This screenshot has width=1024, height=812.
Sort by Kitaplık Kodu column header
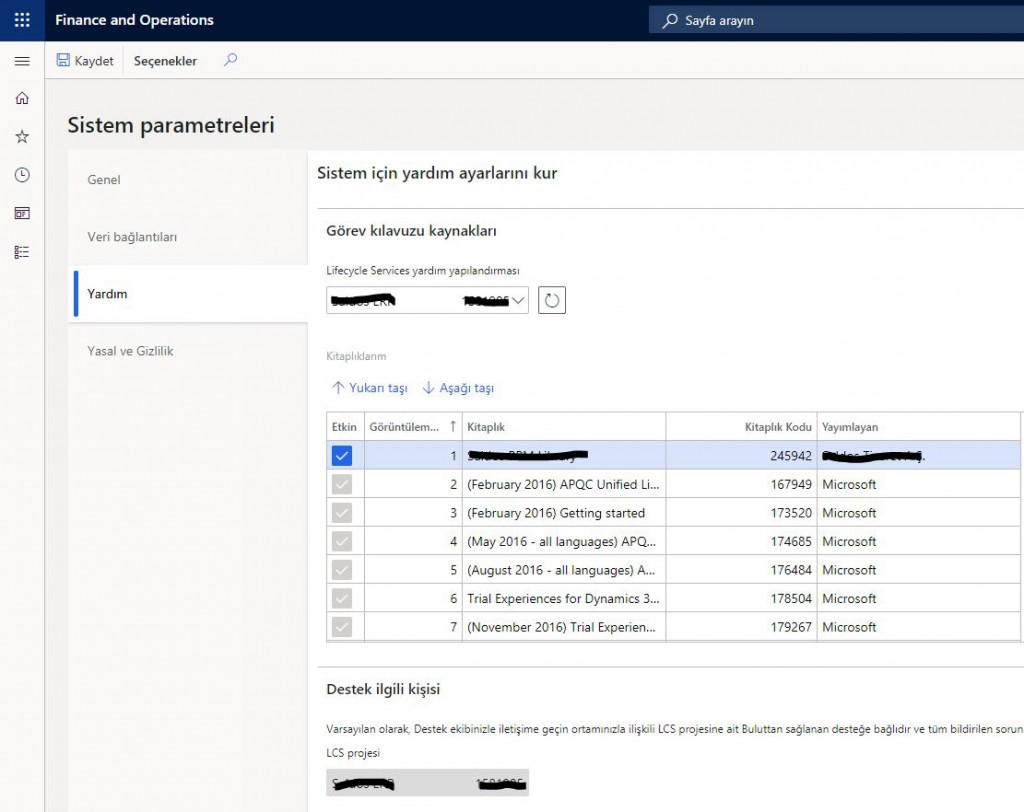click(x=741, y=427)
